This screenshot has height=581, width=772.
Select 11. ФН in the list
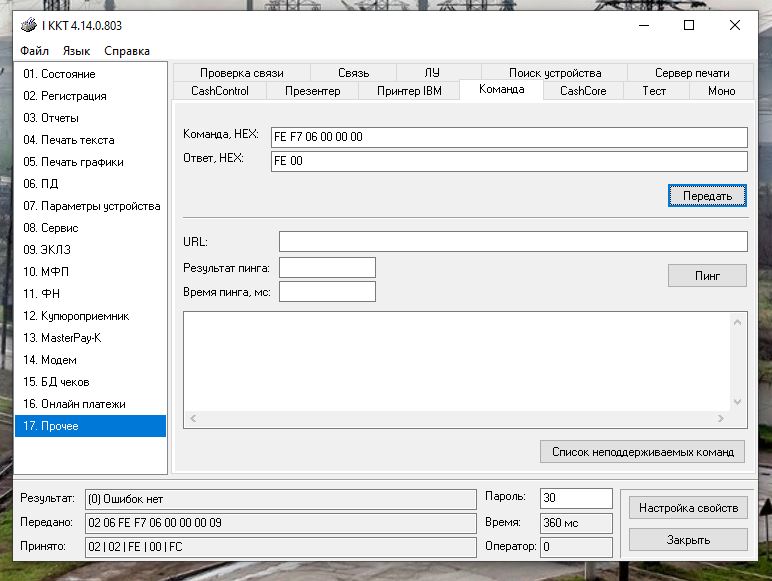coord(91,294)
